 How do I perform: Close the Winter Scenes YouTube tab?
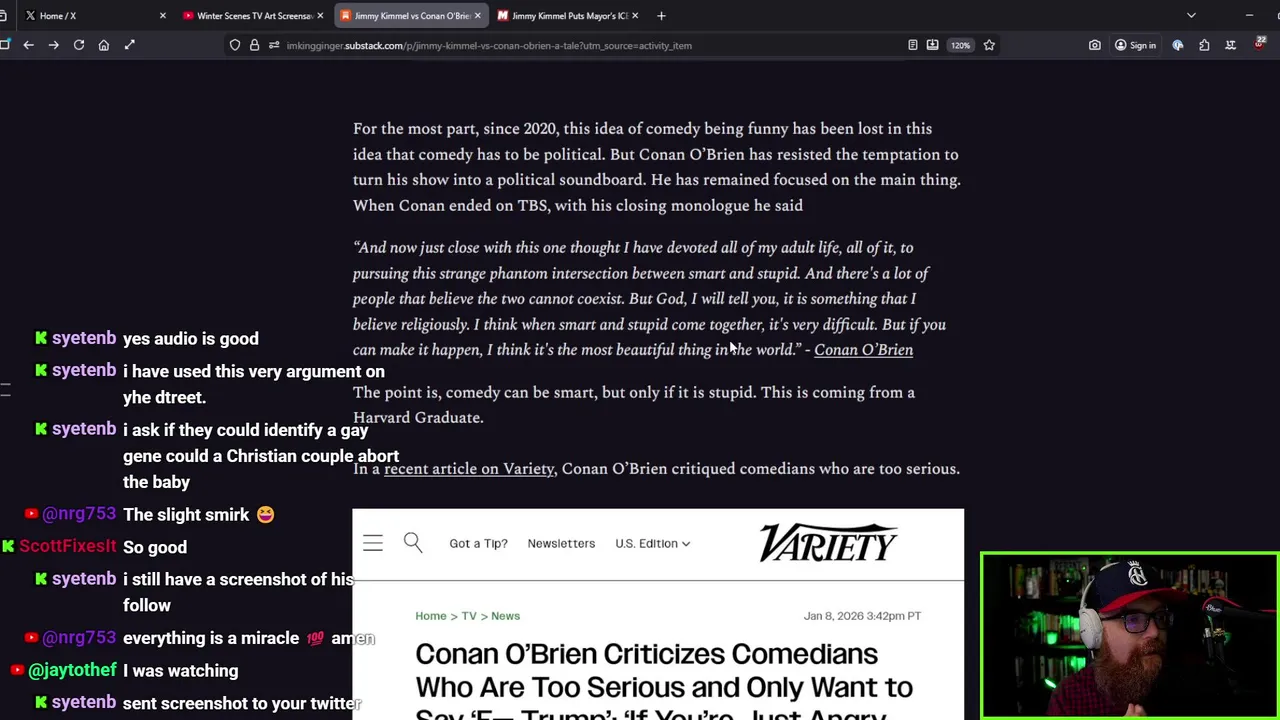320,16
